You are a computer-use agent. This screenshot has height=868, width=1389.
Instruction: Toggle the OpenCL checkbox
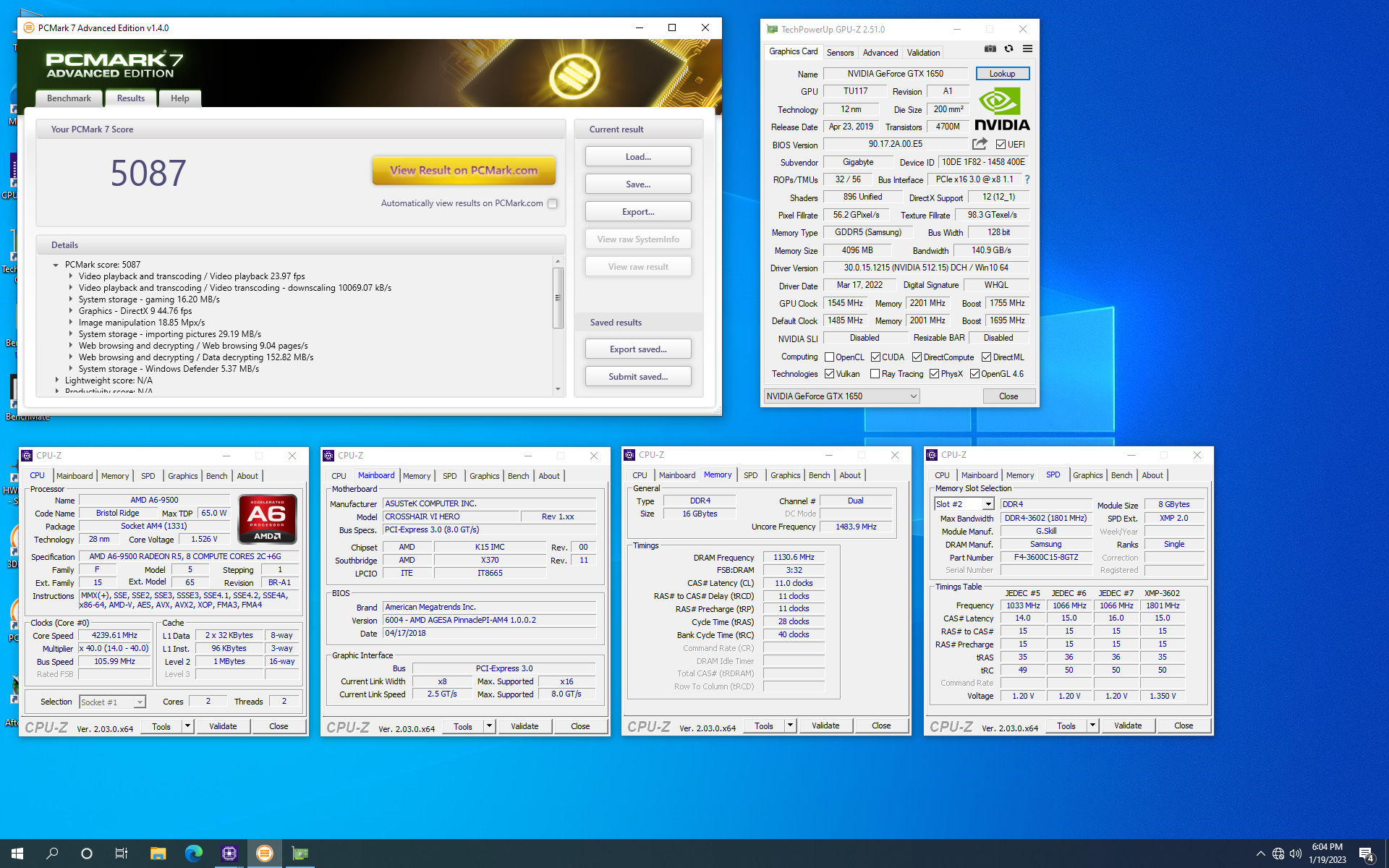click(829, 357)
